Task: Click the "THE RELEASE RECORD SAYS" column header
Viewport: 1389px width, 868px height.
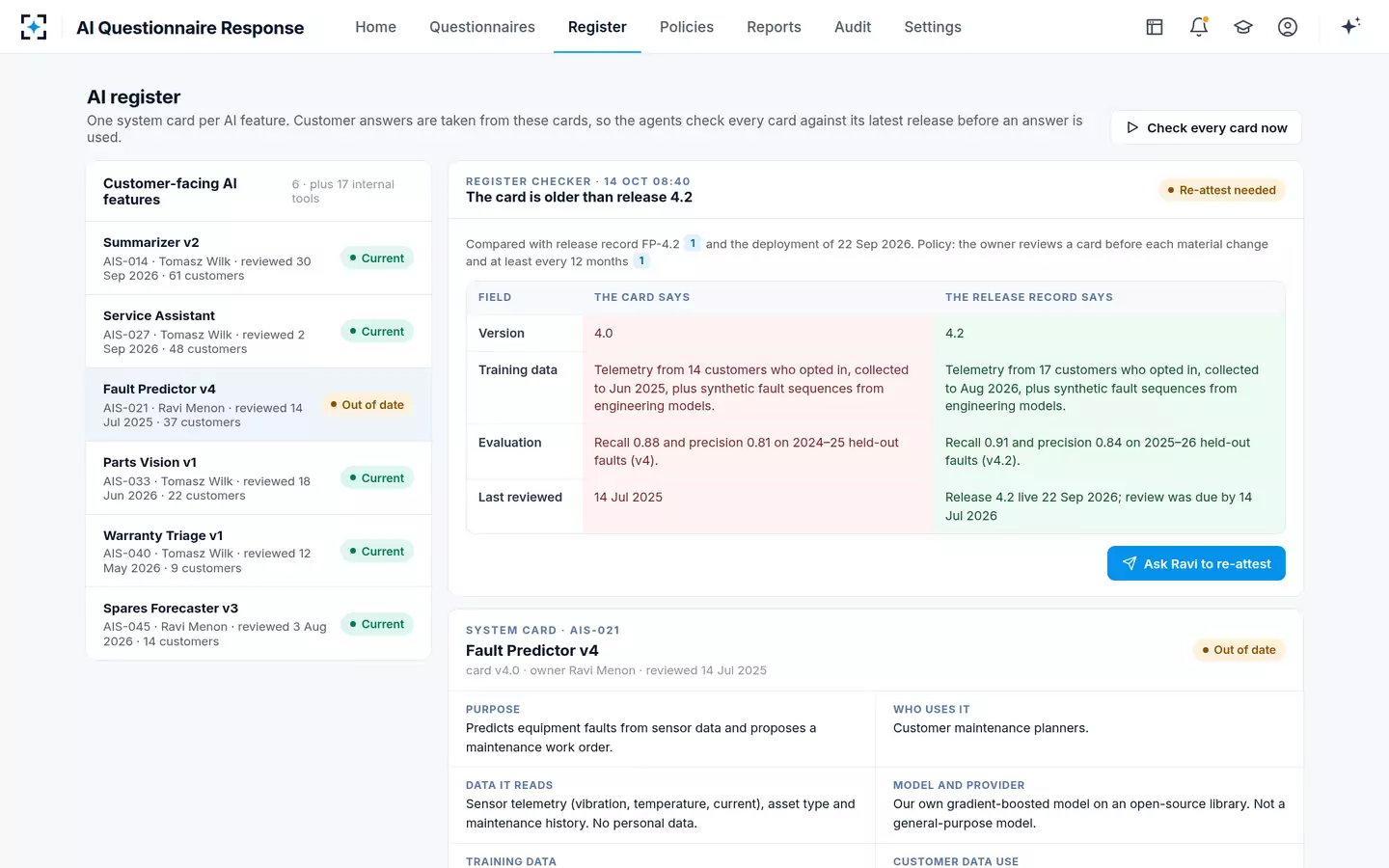Action: (x=1029, y=297)
